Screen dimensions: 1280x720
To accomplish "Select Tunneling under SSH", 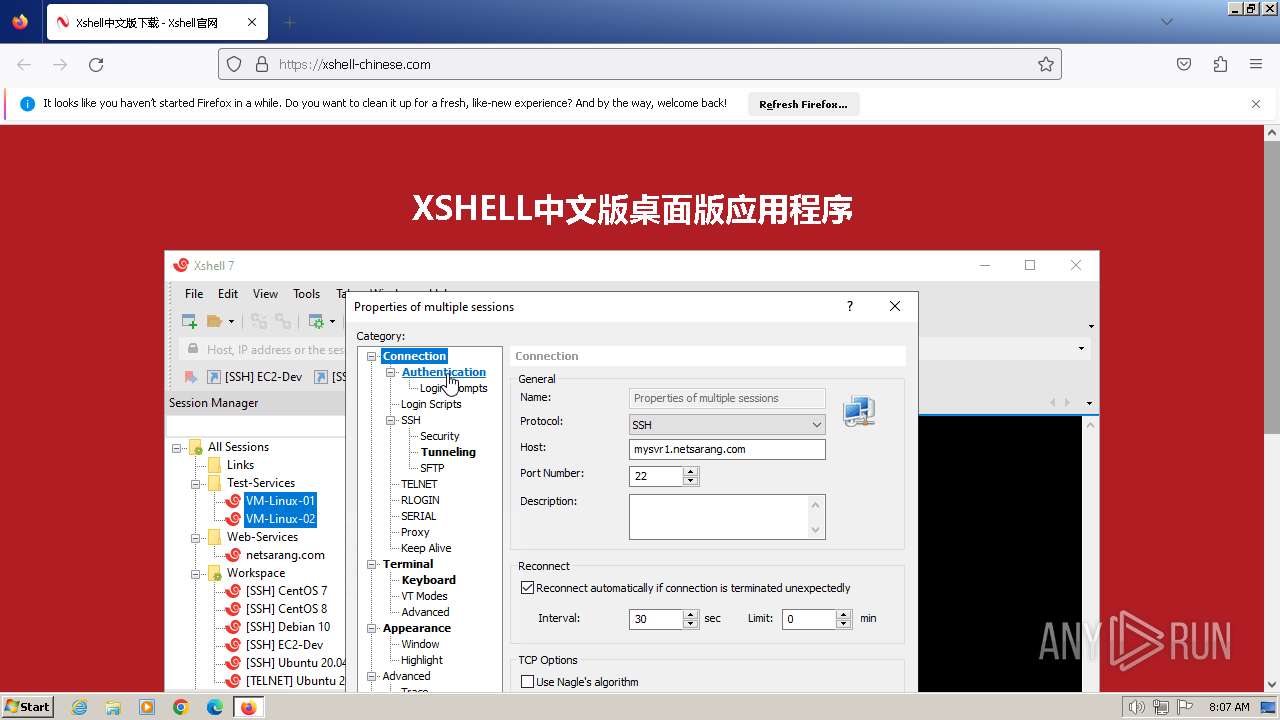I will coord(448,452).
